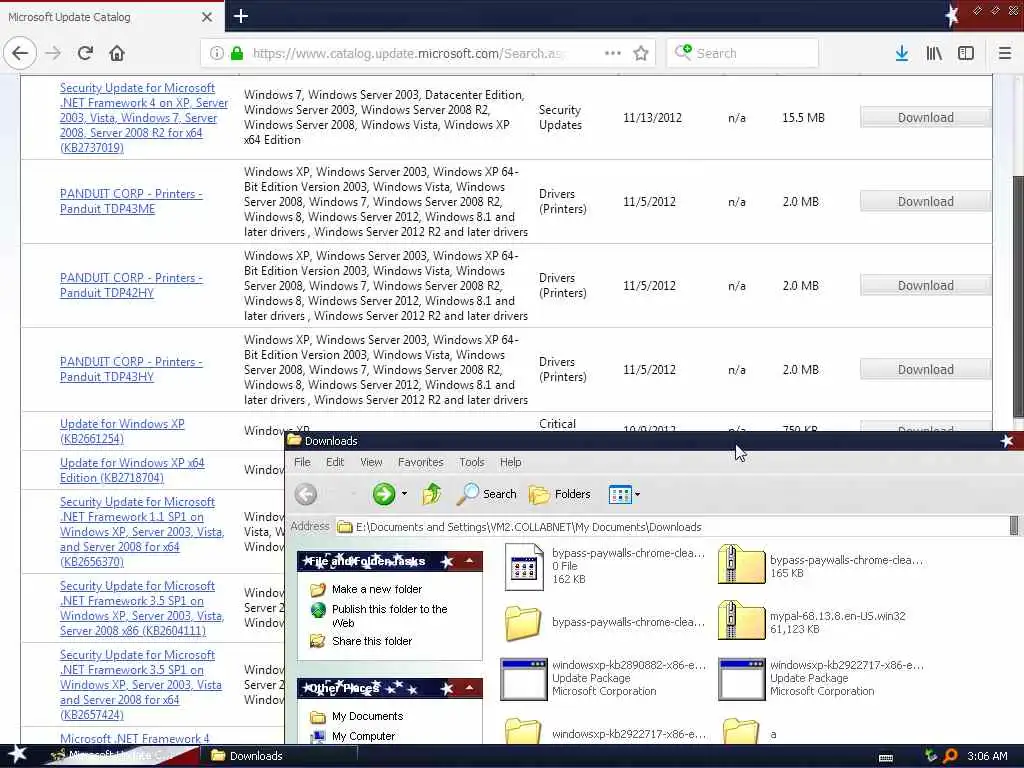This screenshot has width=1024, height=768.
Task: Open My Documents in Other Places
Action: [x=367, y=716]
